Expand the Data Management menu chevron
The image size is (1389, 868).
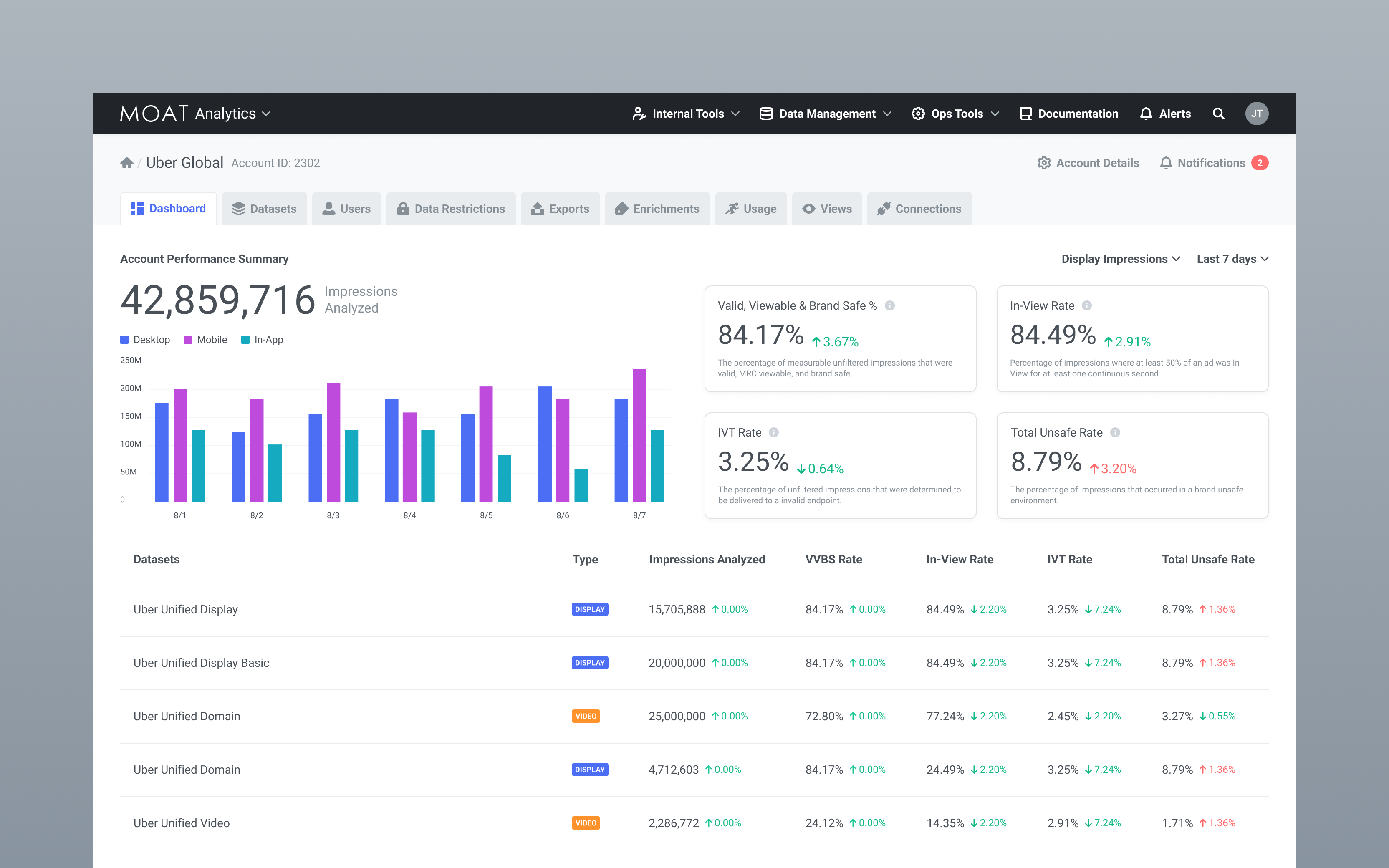pyautogui.click(x=887, y=114)
